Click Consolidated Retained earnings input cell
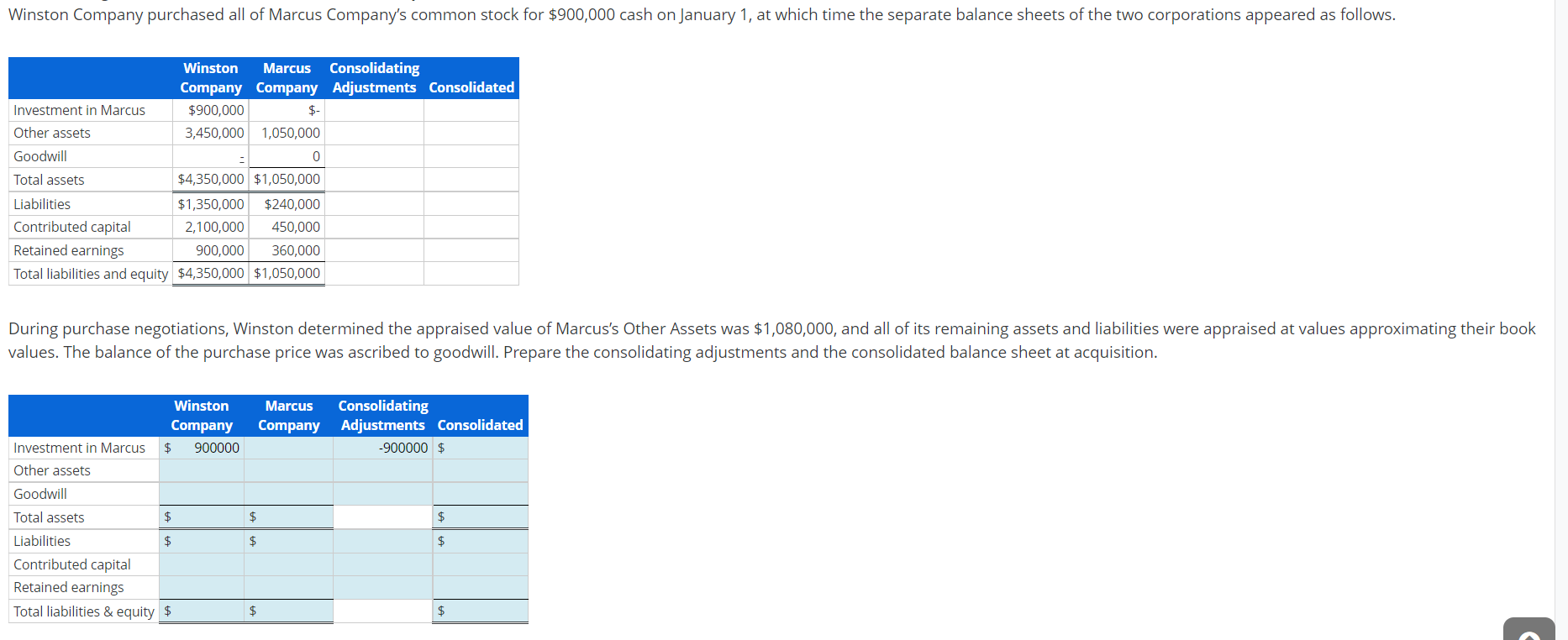1568x640 pixels. [x=481, y=587]
